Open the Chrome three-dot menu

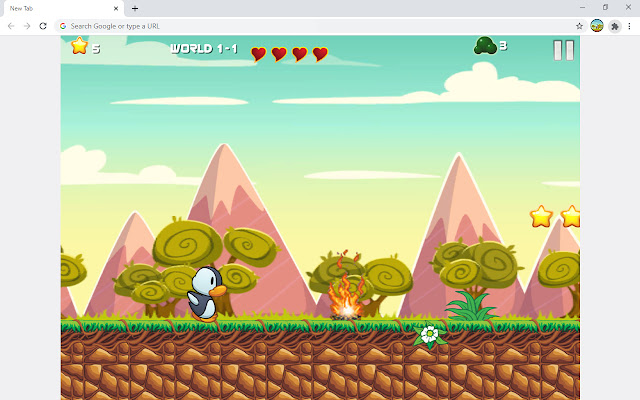coord(629,26)
